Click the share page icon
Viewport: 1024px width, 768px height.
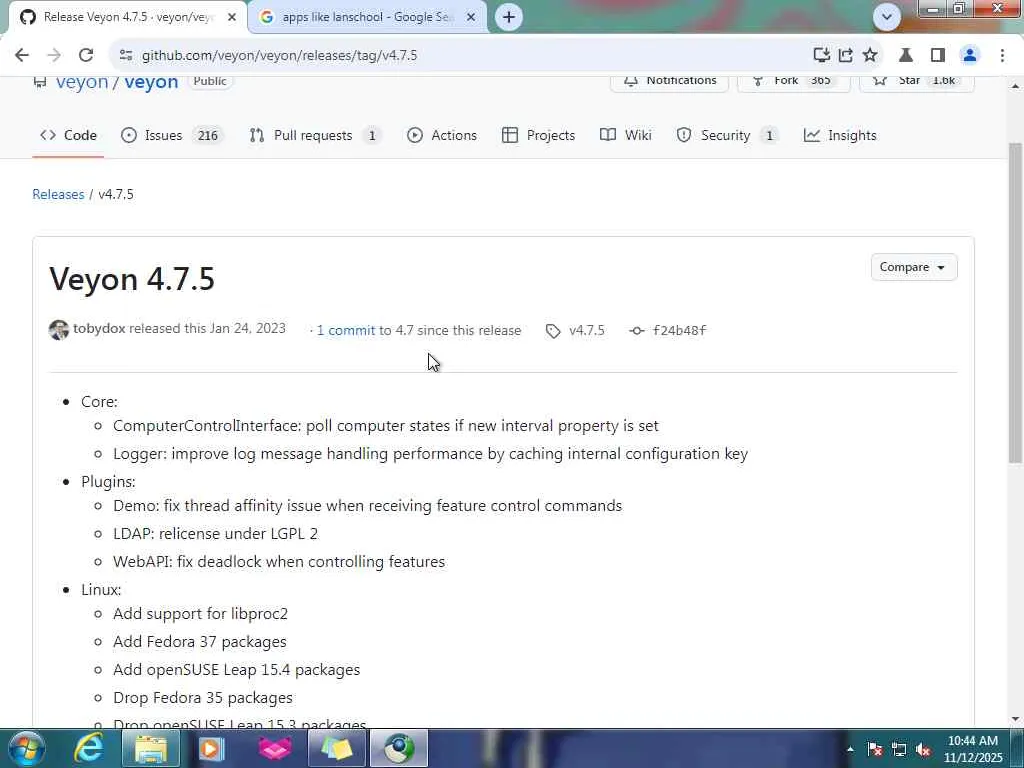click(x=846, y=55)
